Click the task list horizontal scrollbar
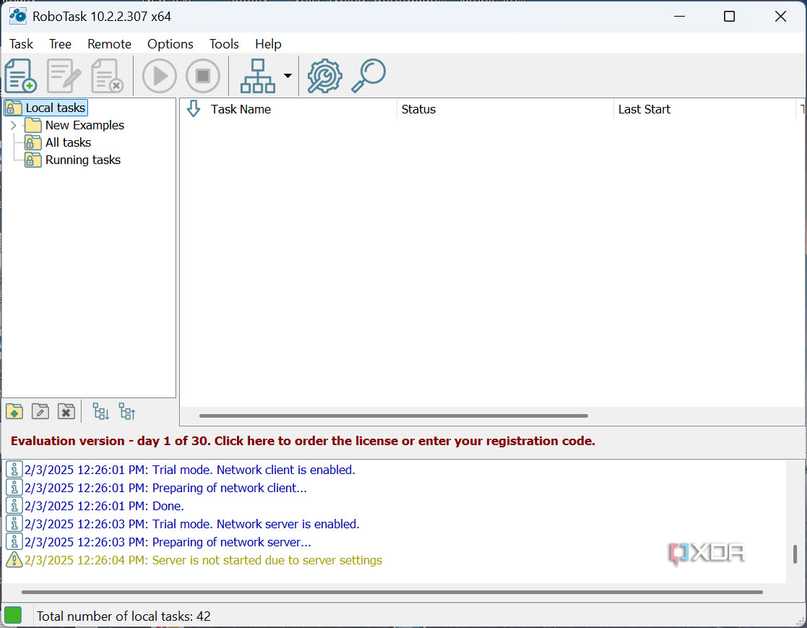This screenshot has width=807, height=628. (393, 415)
